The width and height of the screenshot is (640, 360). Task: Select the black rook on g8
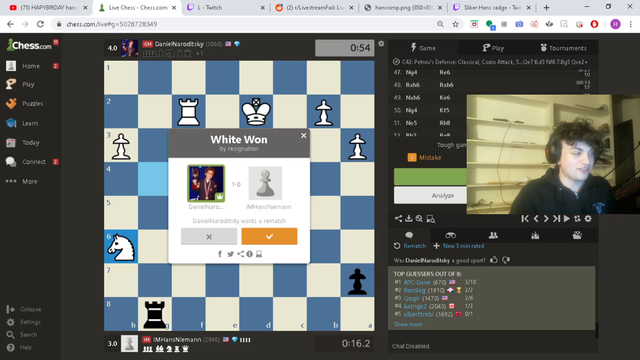pyautogui.click(x=155, y=315)
